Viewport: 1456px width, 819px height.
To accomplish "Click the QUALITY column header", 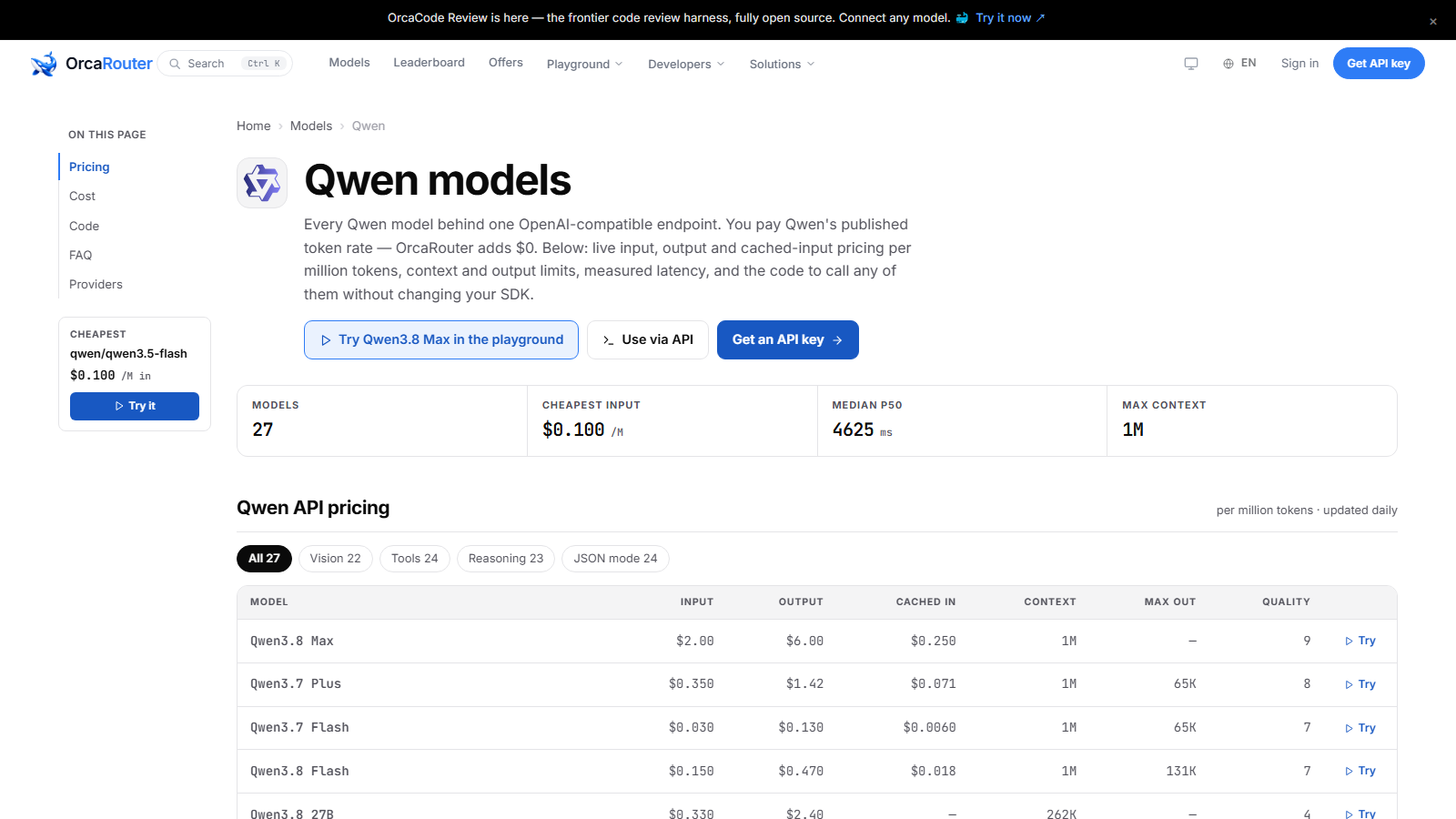I will pyautogui.click(x=1286, y=602).
